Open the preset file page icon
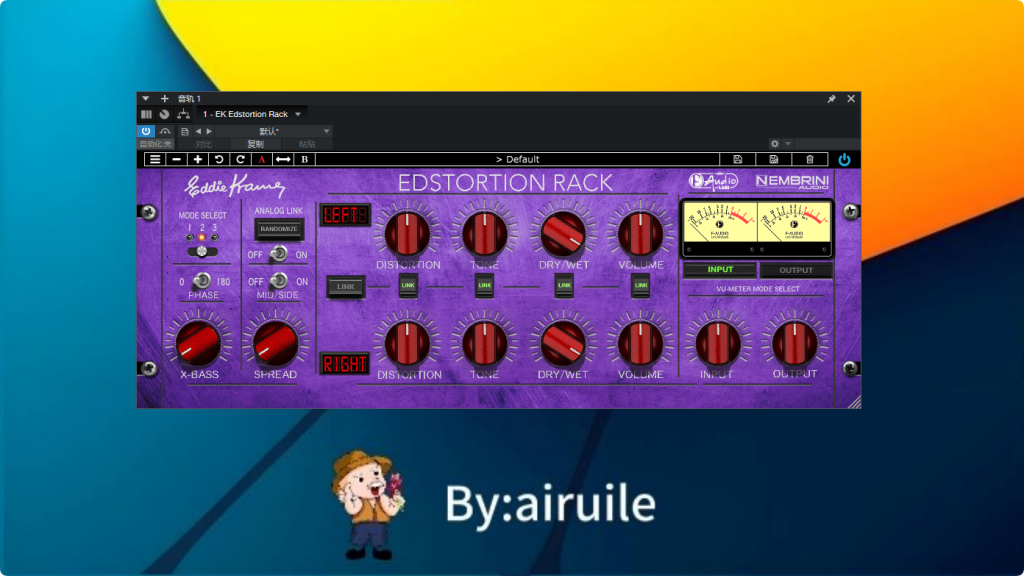Screen dimensions: 1024x576 [x=185, y=131]
